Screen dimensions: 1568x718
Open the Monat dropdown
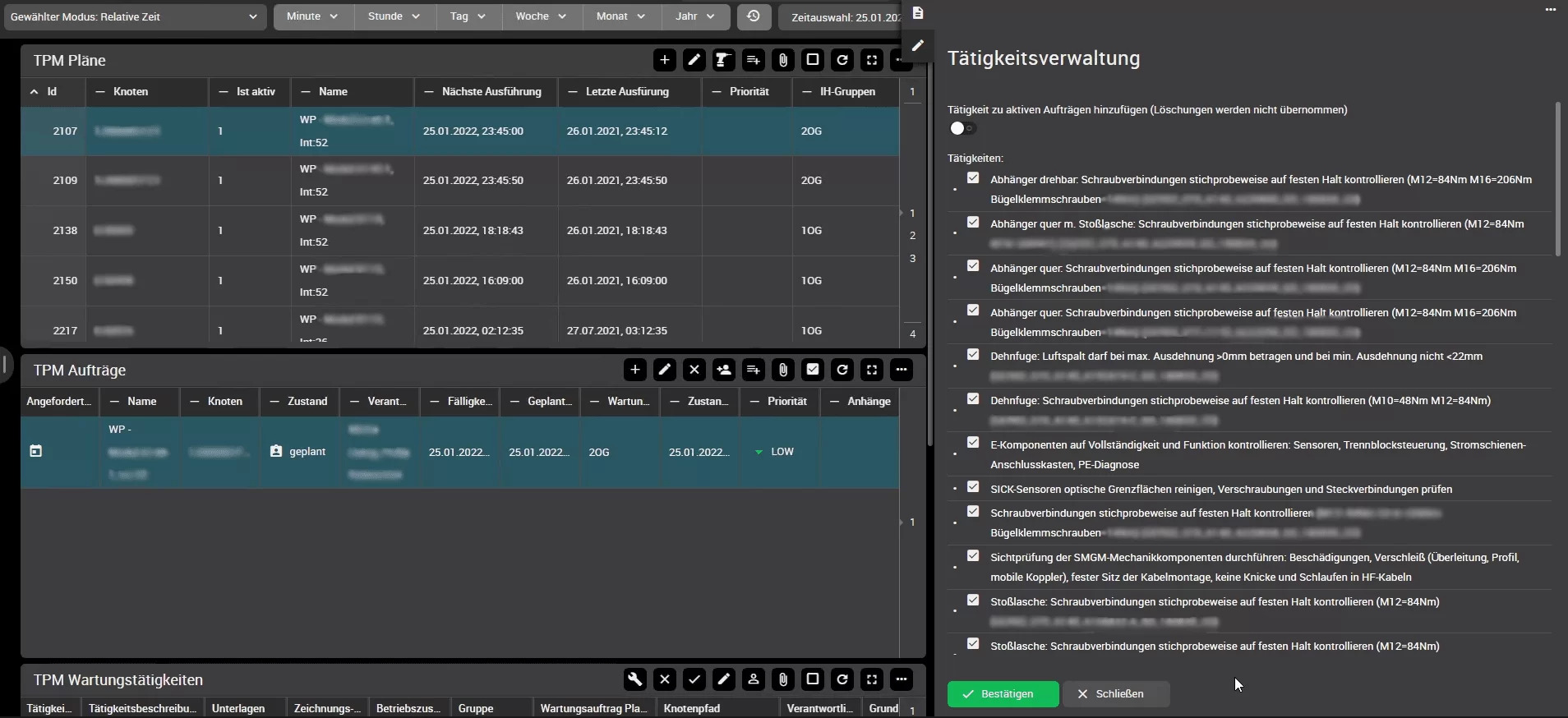622,16
